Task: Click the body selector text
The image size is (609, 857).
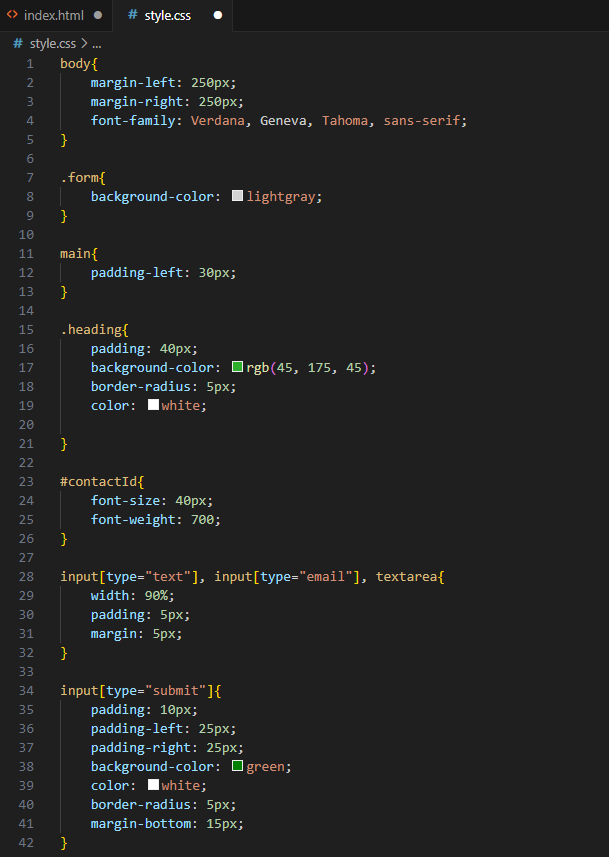Action: 75,64
